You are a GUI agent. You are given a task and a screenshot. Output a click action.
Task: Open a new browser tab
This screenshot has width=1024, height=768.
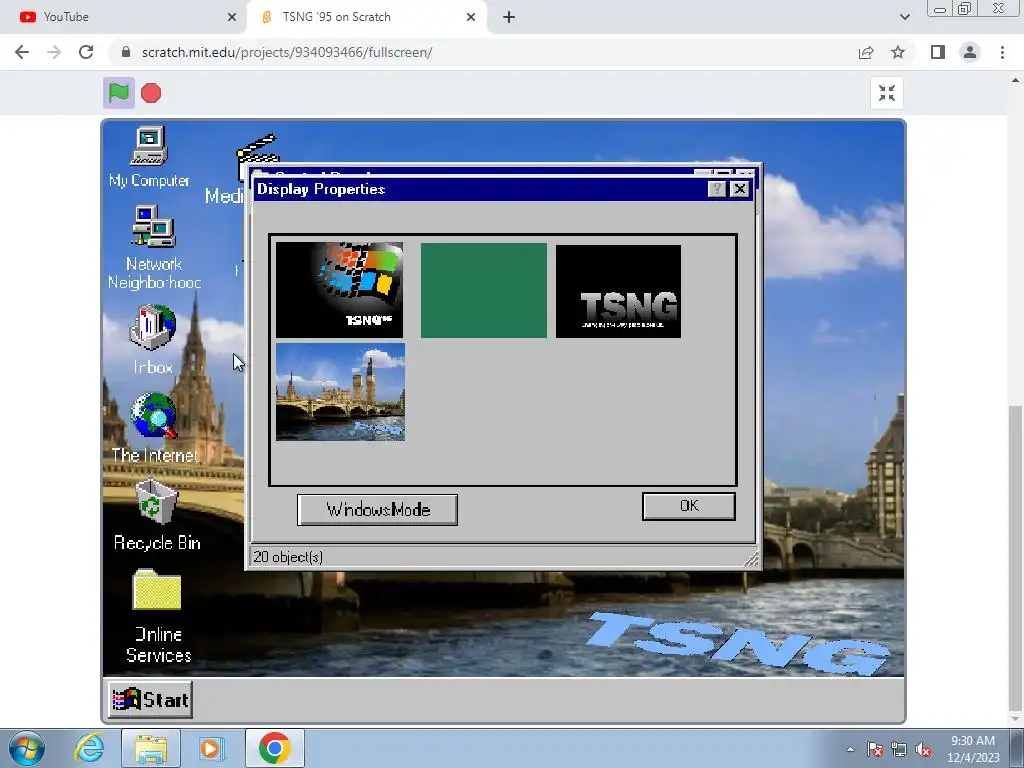click(509, 17)
